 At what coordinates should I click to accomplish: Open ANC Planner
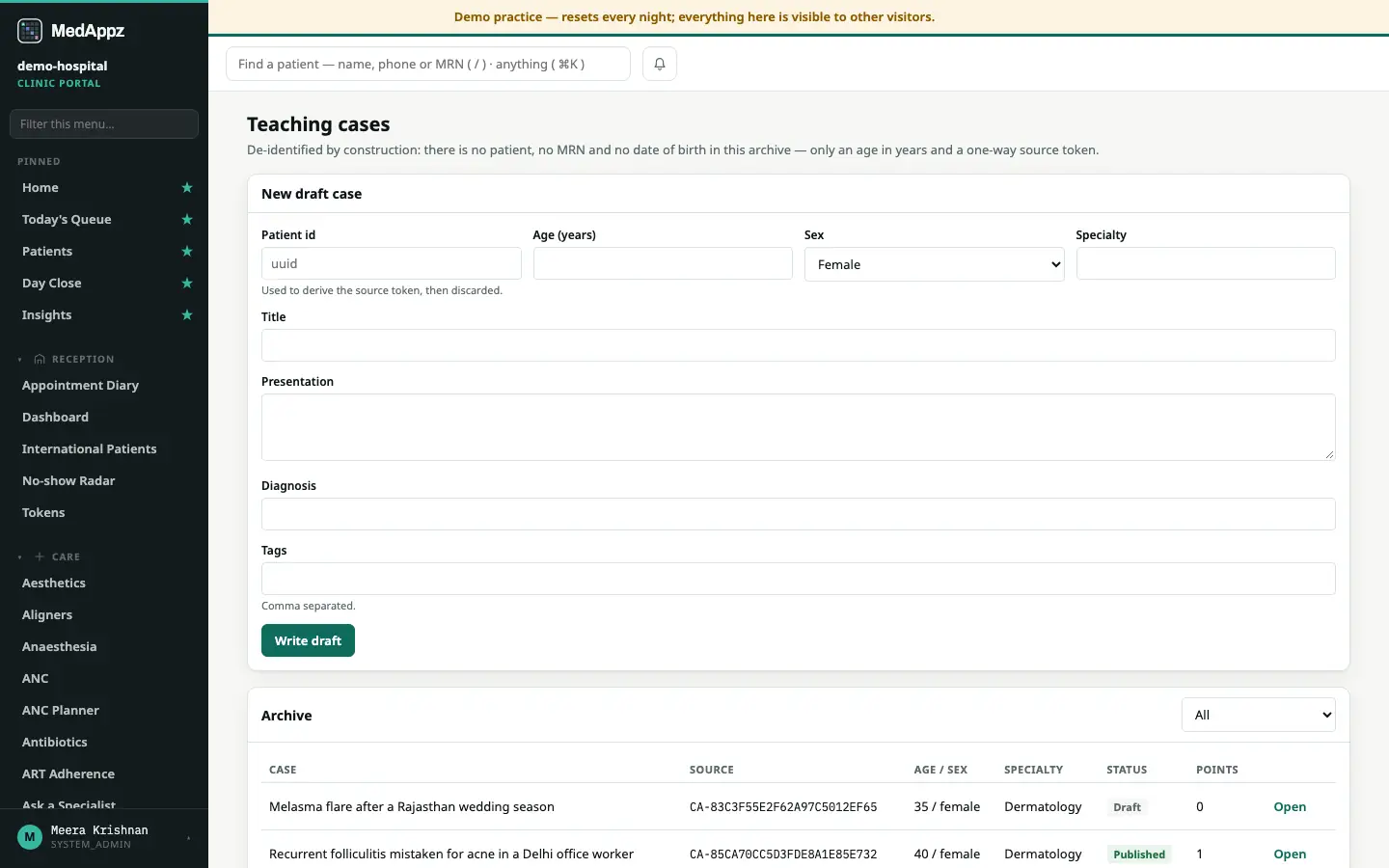coord(61,711)
